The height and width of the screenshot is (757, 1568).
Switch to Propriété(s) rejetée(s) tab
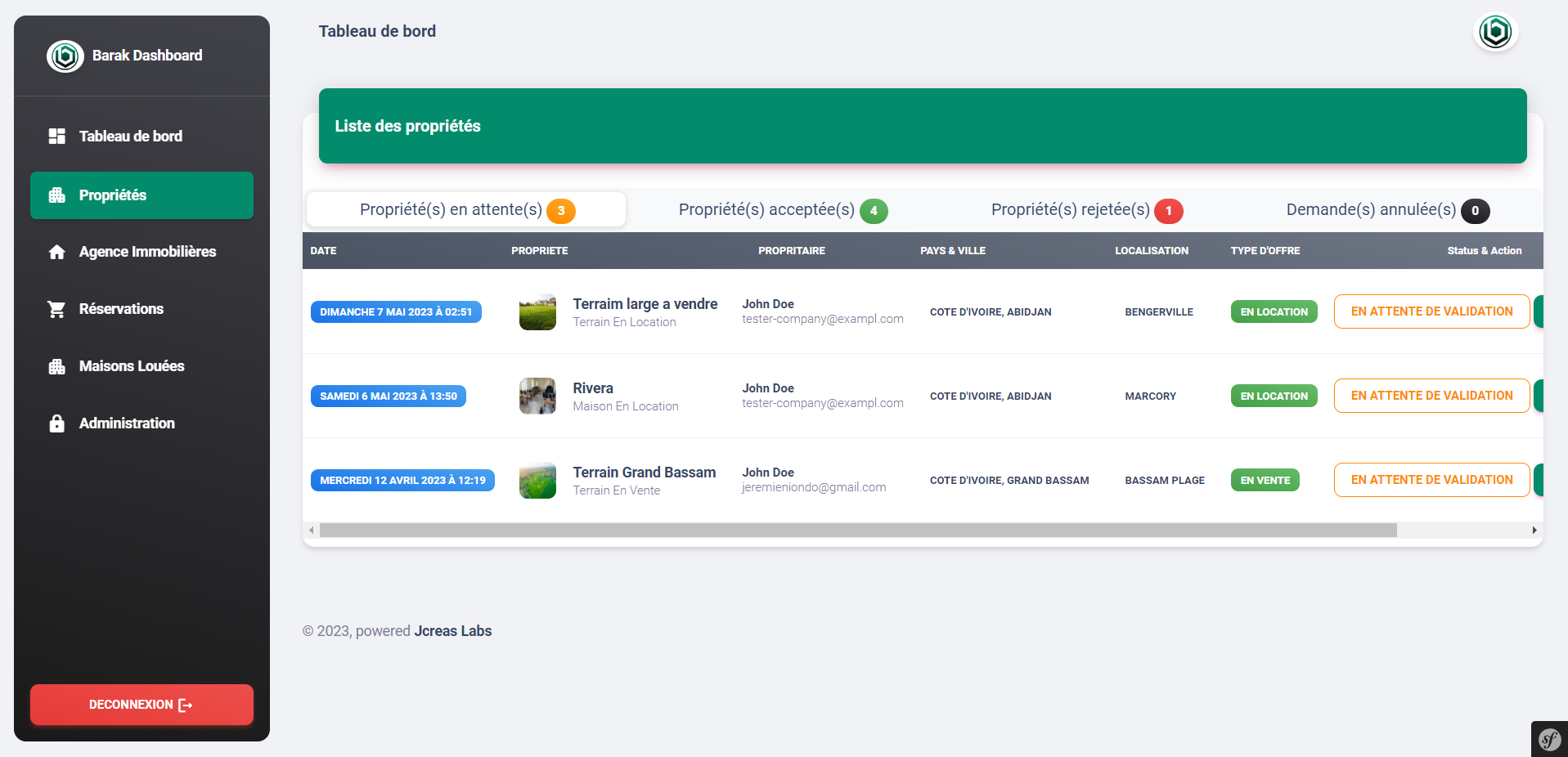pos(1085,210)
